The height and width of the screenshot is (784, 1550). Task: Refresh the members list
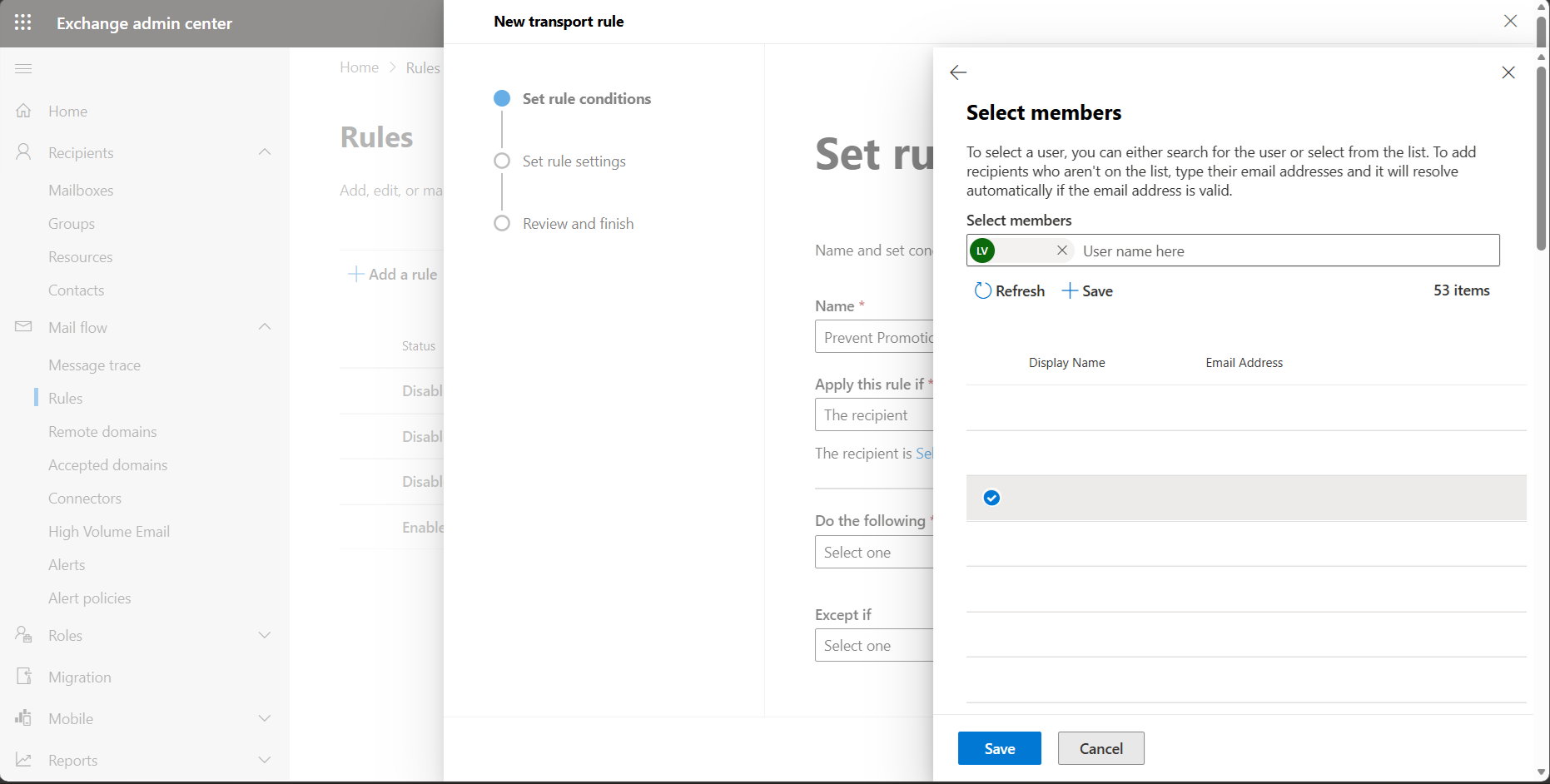coord(1010,290)
